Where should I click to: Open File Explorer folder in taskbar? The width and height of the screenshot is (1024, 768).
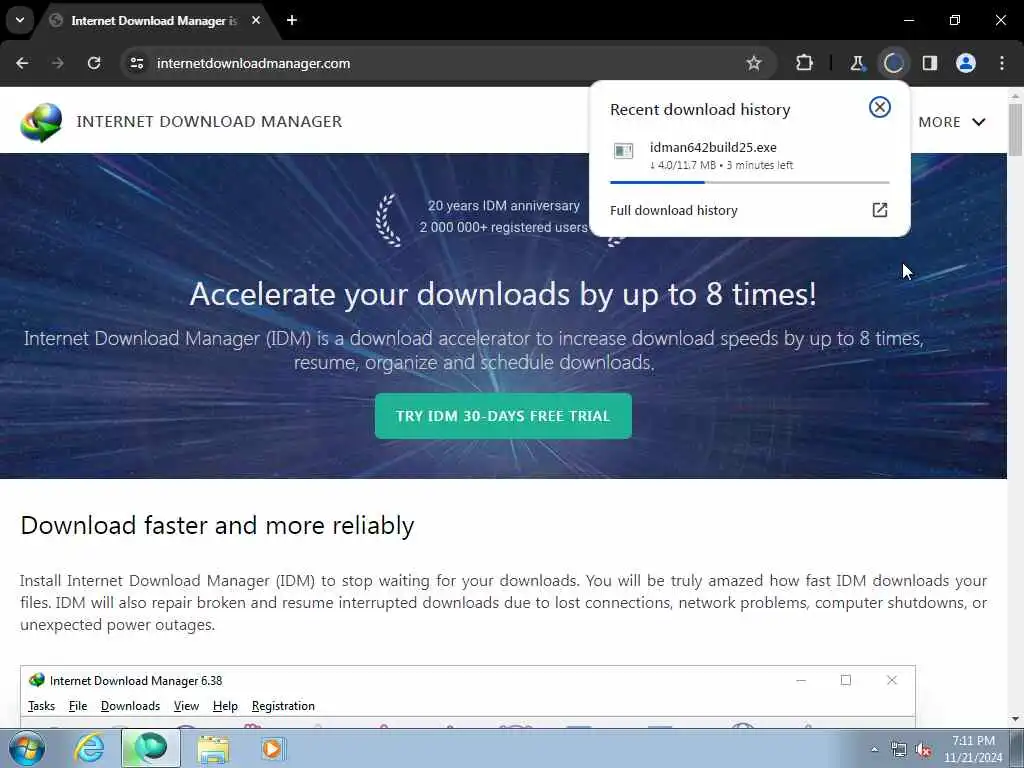pos(213,749)
